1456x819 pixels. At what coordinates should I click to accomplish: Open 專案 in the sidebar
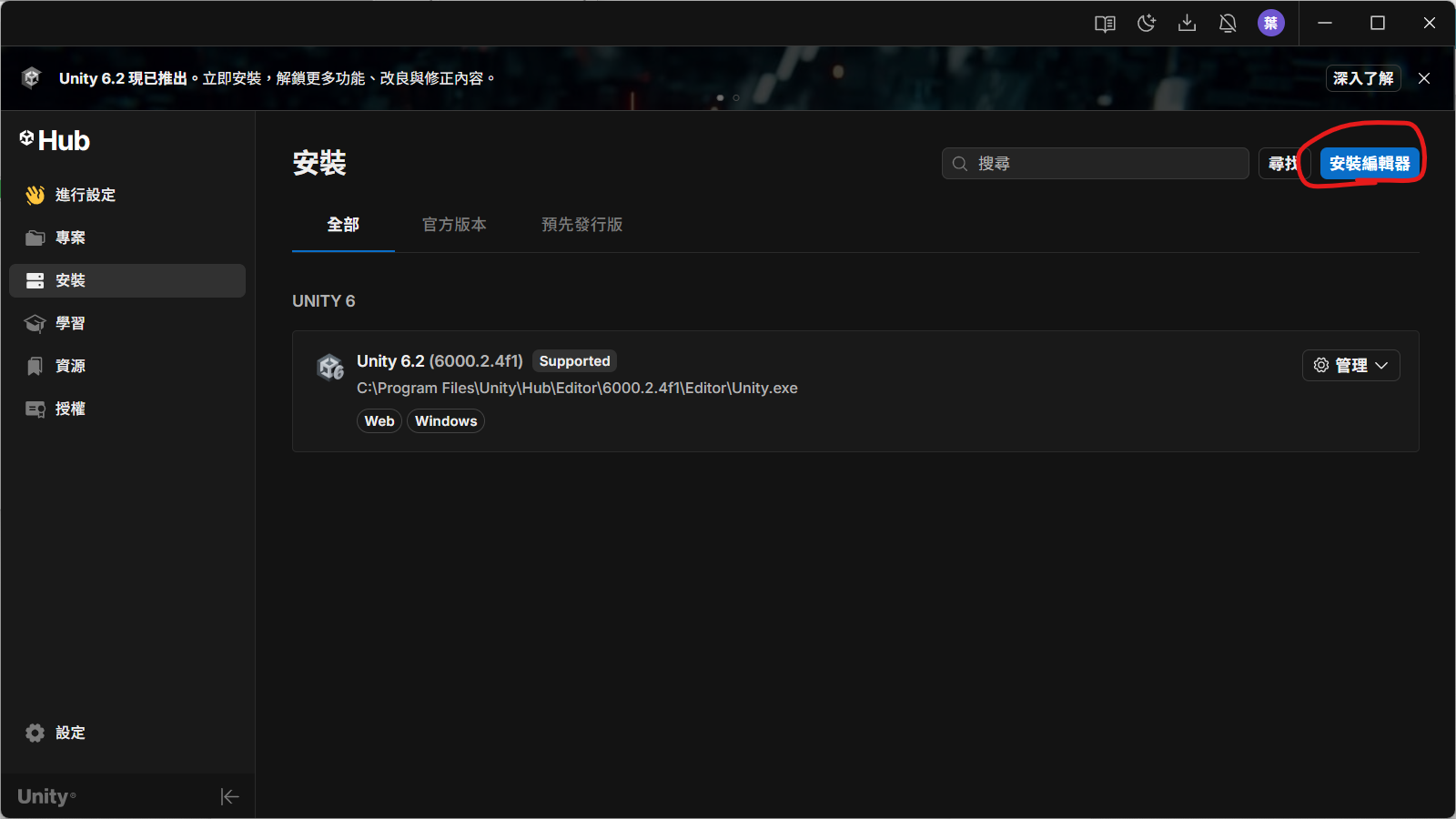point(127,238)
